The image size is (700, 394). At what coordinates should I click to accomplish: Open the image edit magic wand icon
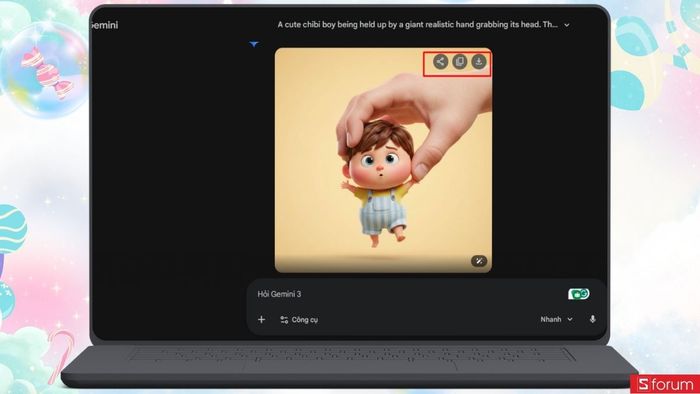[479, 261]
